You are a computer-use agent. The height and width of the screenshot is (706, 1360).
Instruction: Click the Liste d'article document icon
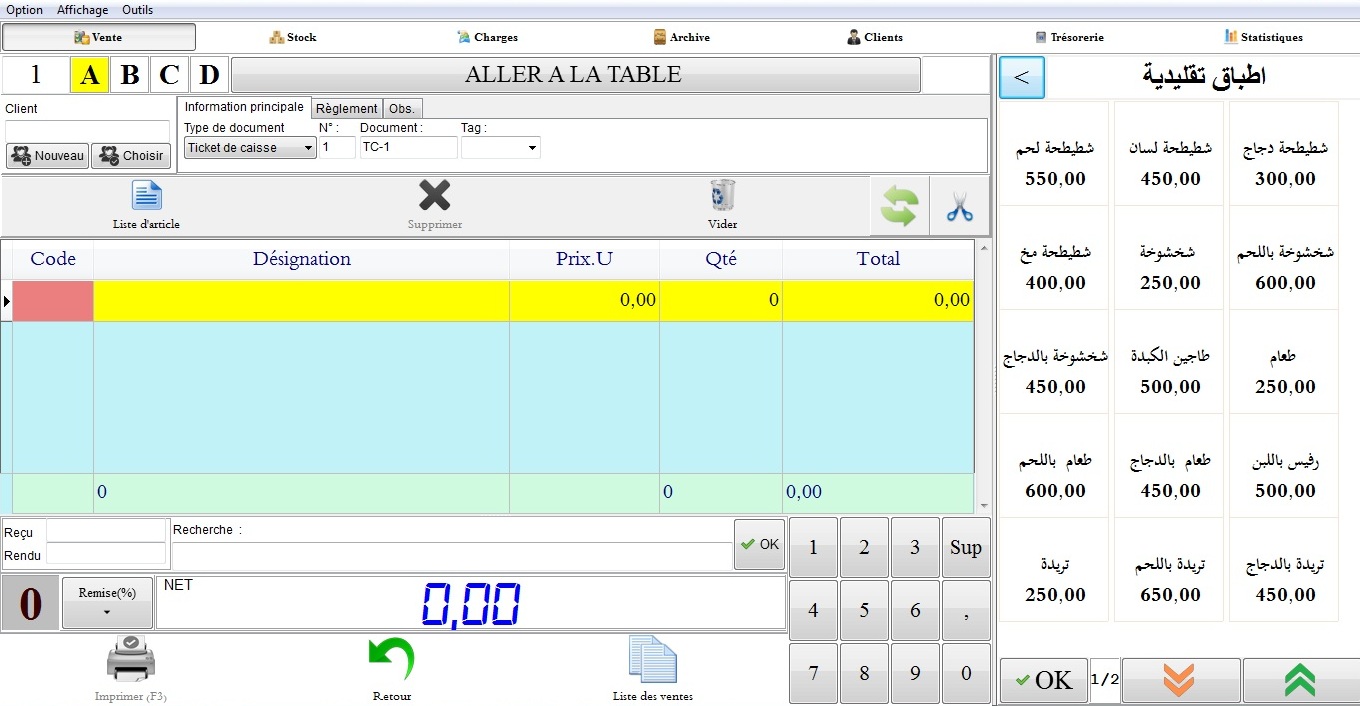point(146,197)
